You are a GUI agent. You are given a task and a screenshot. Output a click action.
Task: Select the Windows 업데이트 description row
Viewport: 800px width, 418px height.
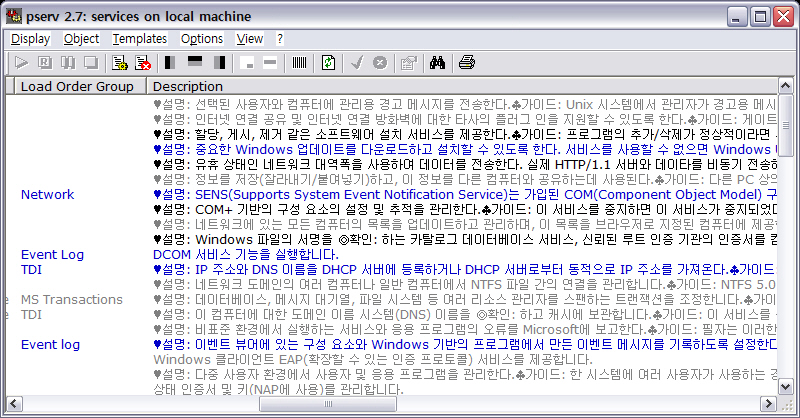465,150
